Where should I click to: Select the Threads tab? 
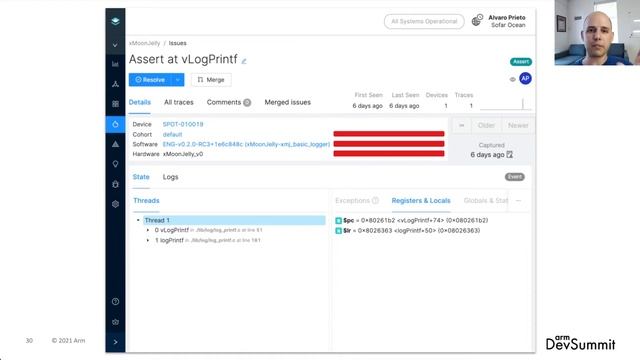[146, 200]
